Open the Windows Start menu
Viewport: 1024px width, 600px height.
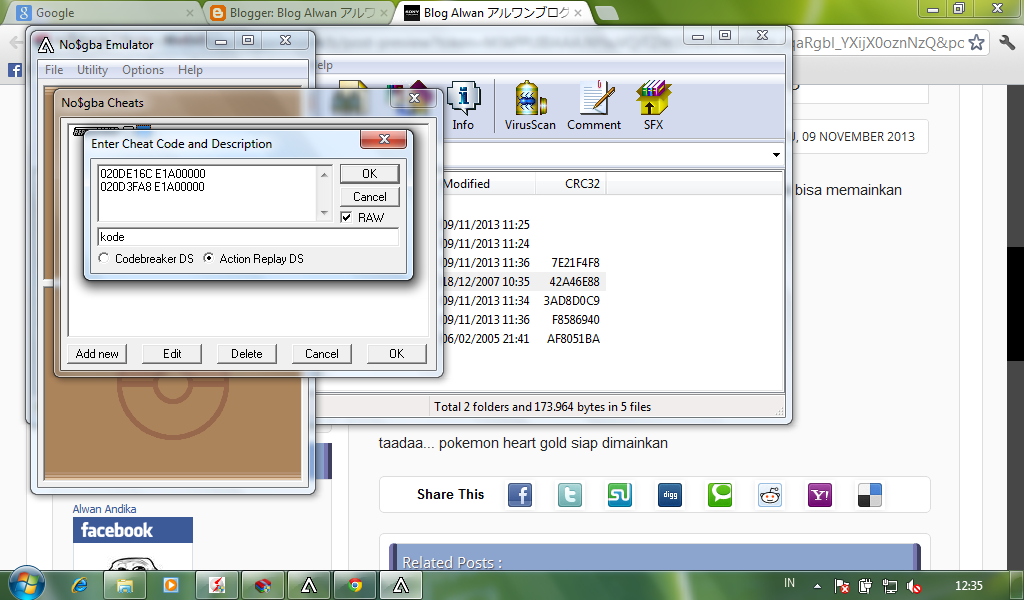(x=27, y=583)
